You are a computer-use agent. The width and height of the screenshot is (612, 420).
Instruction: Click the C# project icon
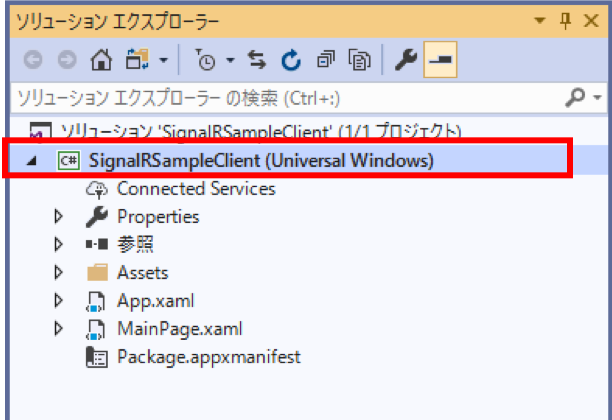tap(69, 160)
